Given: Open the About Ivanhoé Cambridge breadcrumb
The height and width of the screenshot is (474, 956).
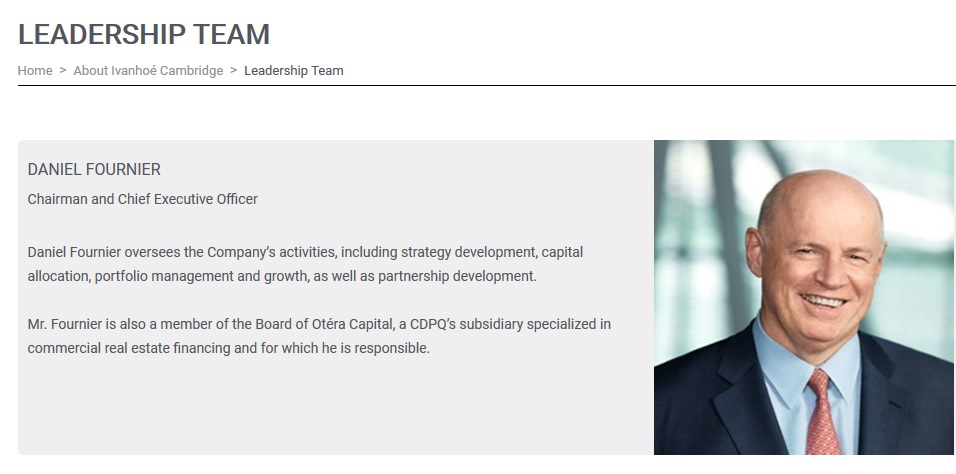Looking at the screenshot, I should tap(148, 71).
